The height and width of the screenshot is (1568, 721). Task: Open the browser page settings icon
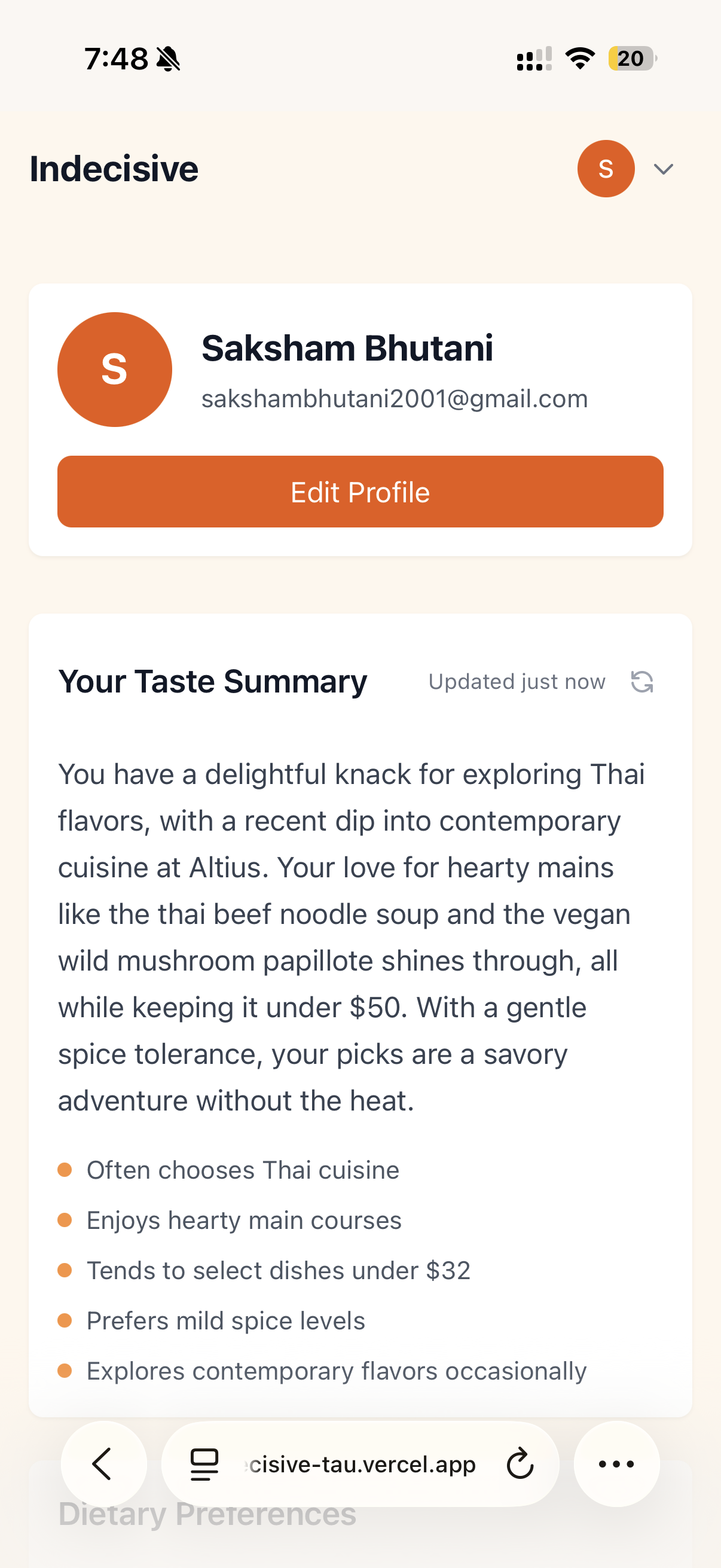pos(204,1464)
